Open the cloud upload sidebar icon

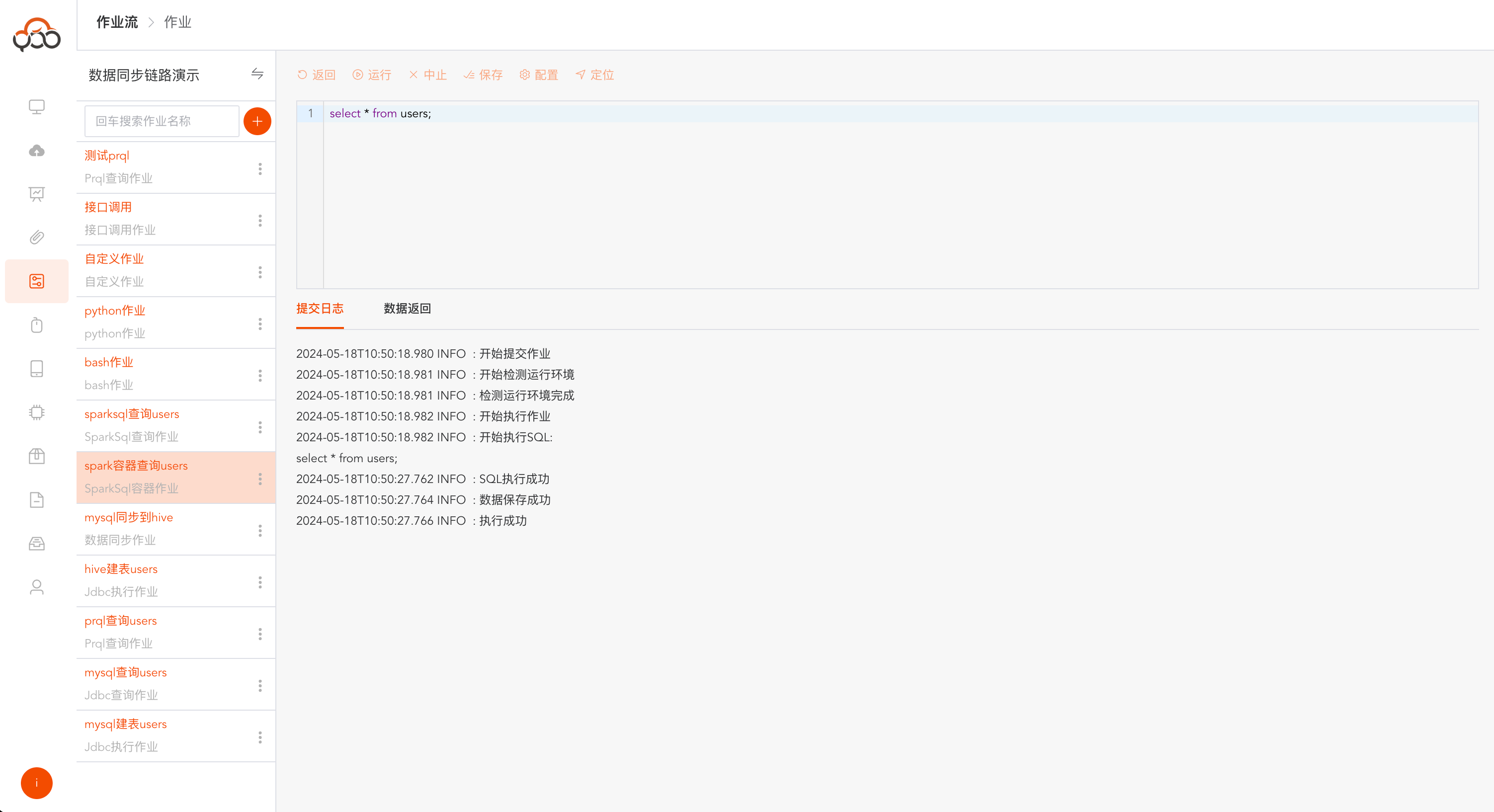click(37, 151)
